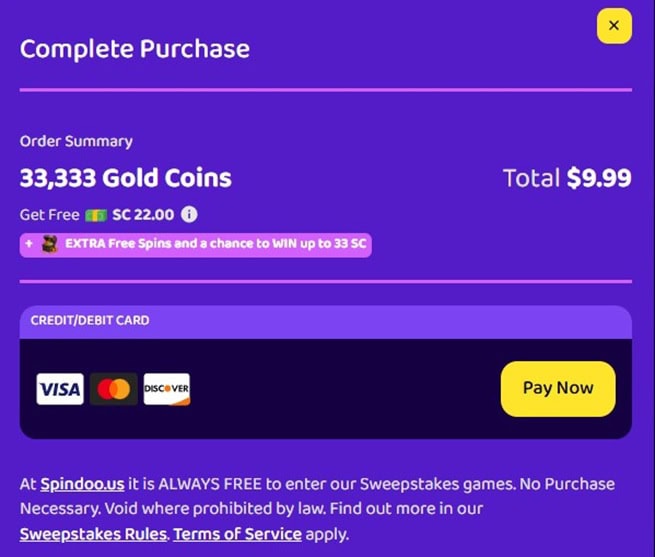Select the CREDIT/DEBIT CARD payment header
This screenshot has height=557, width=655.
coord(90,321)
